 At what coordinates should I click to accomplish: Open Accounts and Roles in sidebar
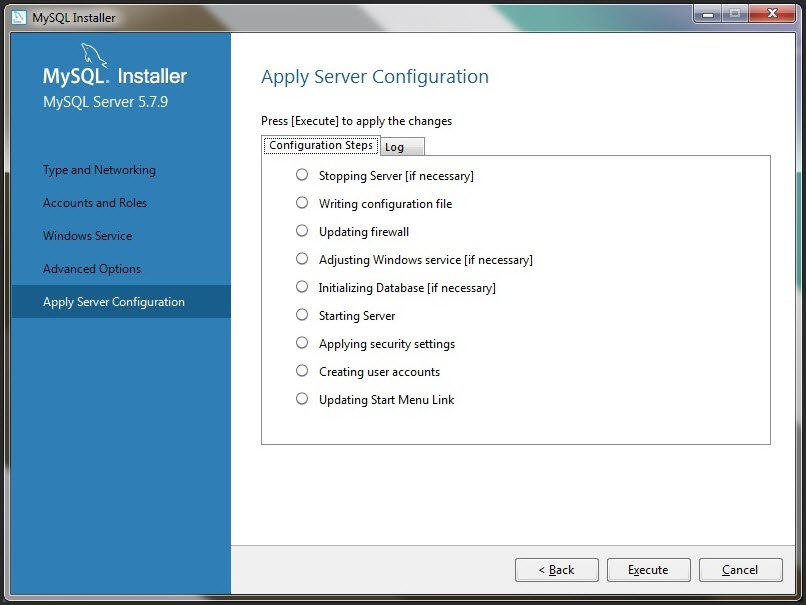(95, 203)
